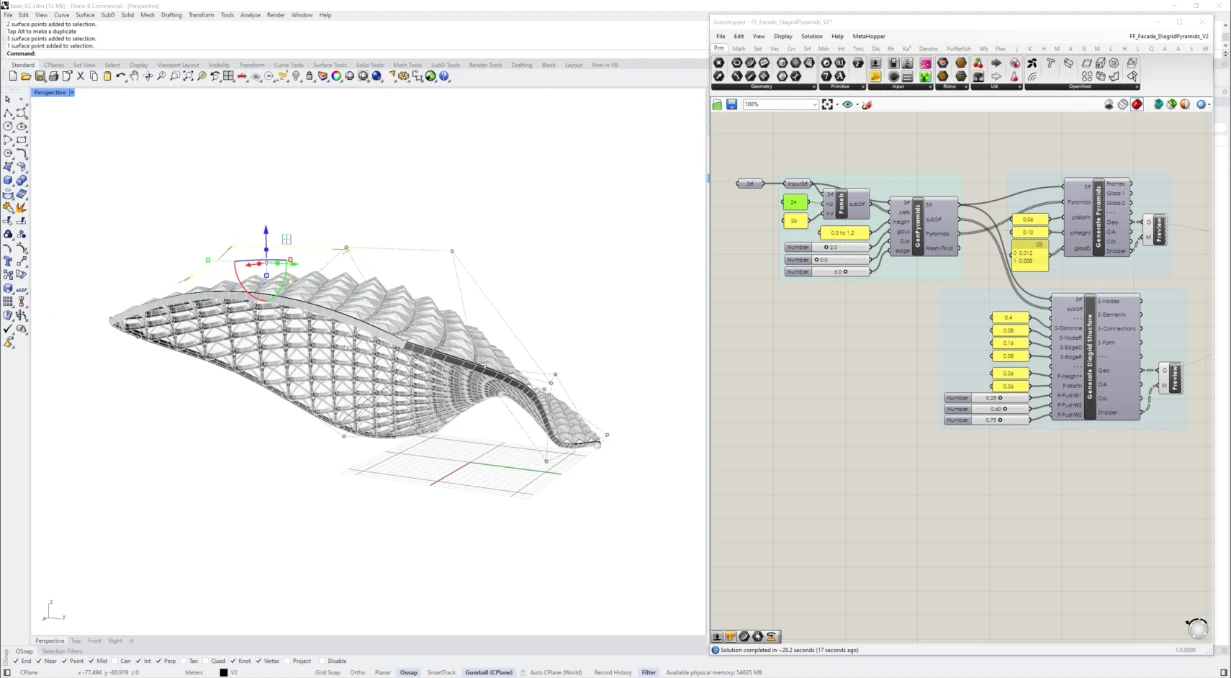This screenshot has height=678, width=1231.
Task: Click the Save icon in Rhino Standard toolbar
Action: (39, 76)
